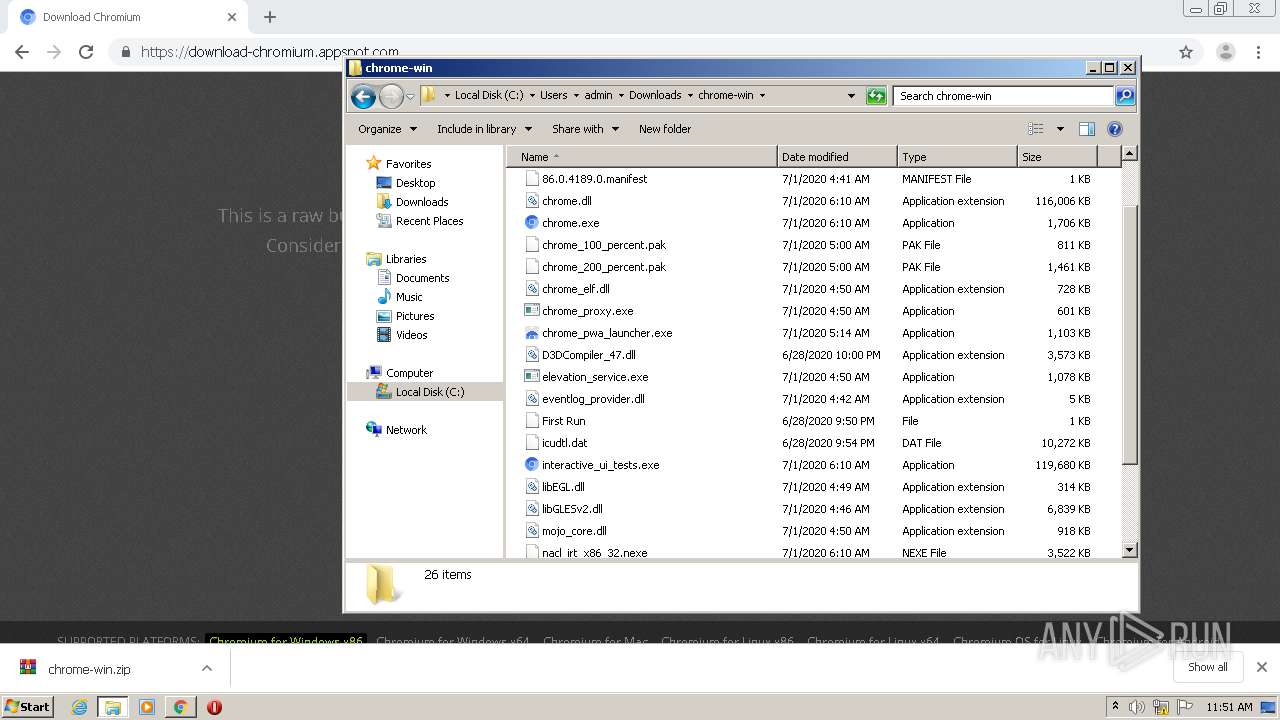Sort files by Date modified column
This screenshot has width=1280, height=720.
[x=837, y=157]
